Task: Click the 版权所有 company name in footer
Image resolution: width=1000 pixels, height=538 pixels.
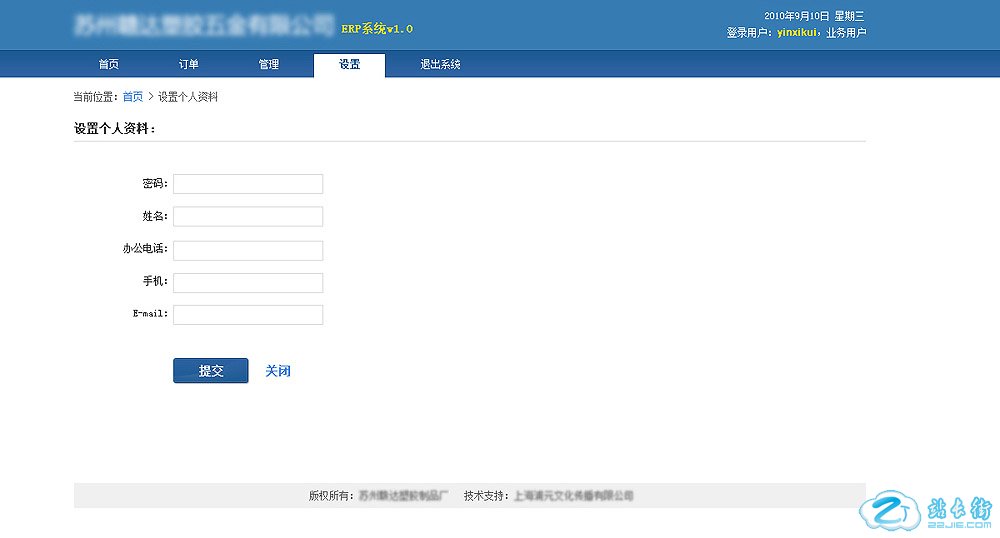Action: [x=404, y=496]
